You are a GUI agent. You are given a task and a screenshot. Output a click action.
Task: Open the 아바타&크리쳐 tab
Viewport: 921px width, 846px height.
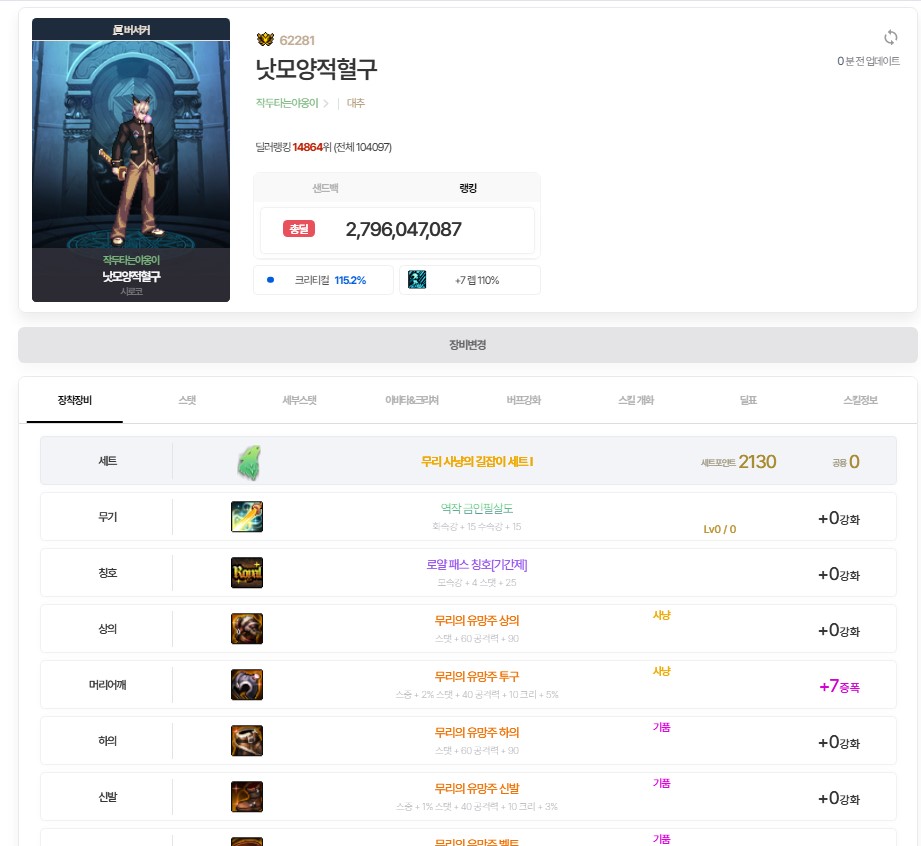point(411,400)
